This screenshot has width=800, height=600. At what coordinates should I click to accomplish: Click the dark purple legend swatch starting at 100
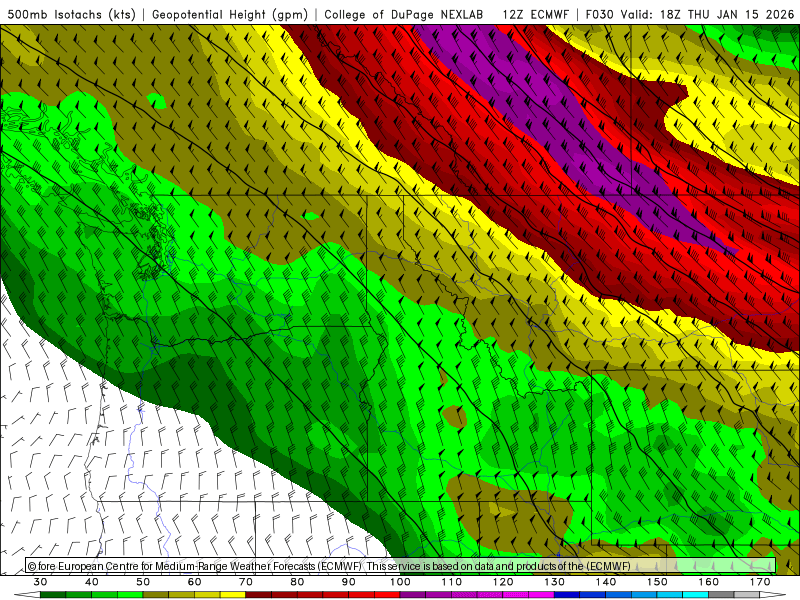click(413, 595)
